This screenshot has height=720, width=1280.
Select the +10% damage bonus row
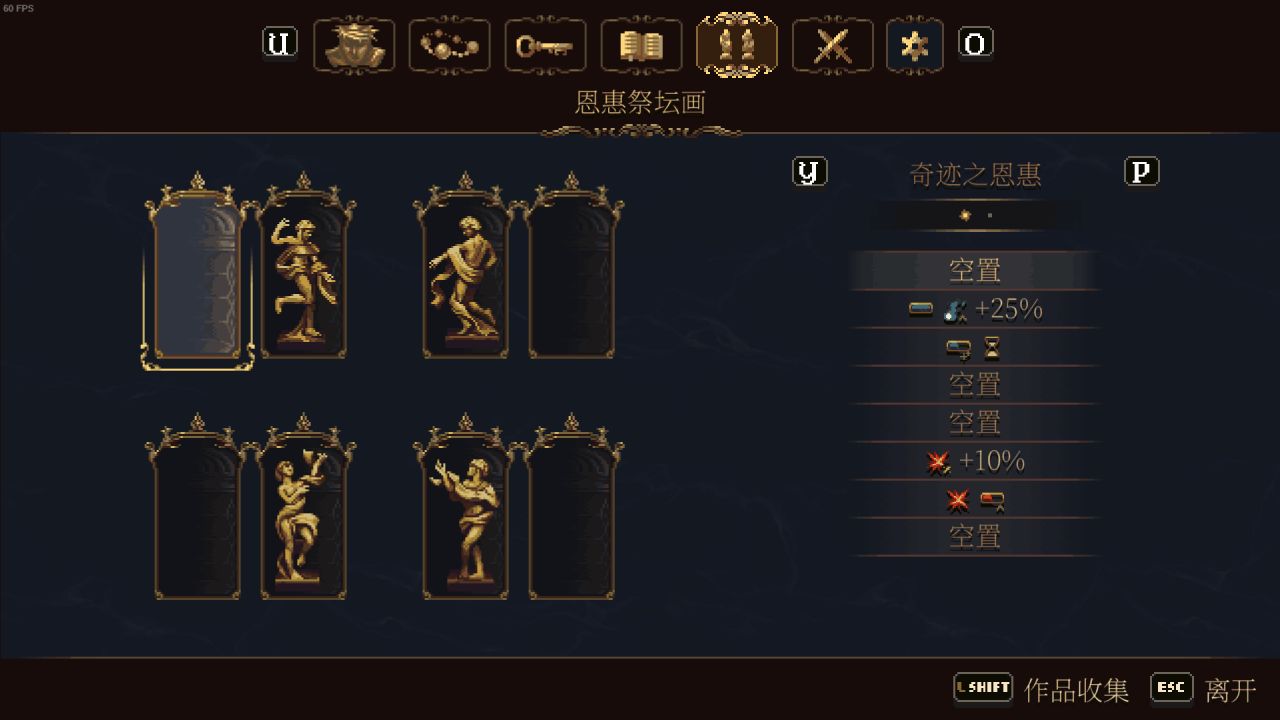[975, 461]
